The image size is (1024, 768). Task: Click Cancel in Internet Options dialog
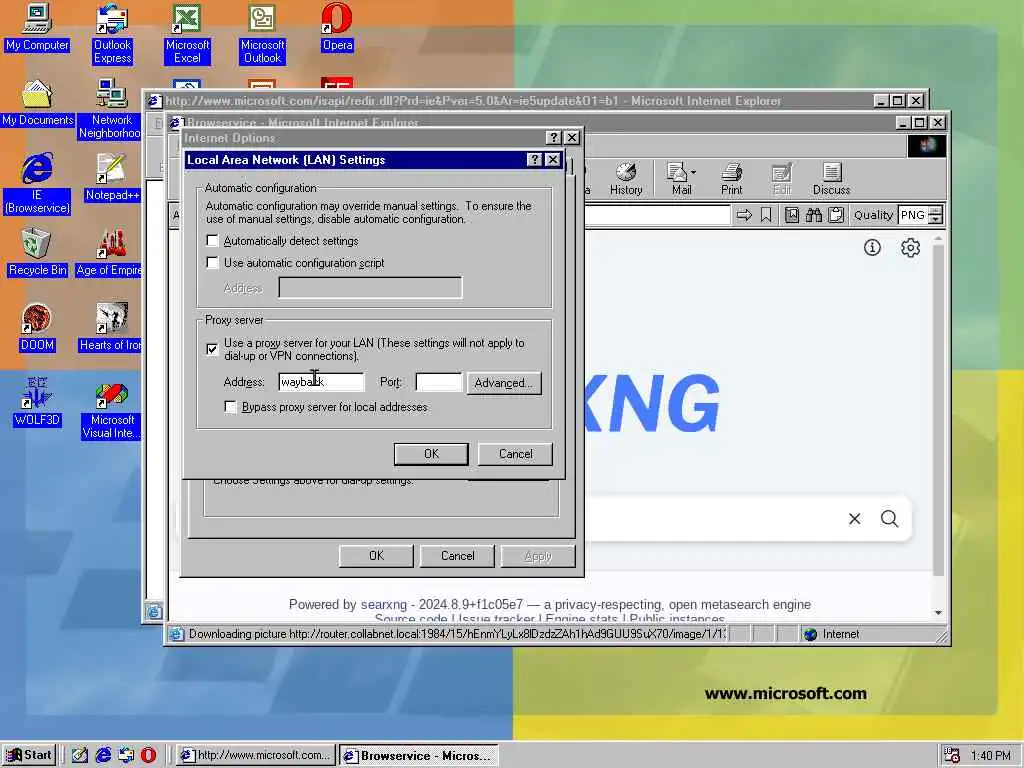pyautogui.click(x=457, y=556)
